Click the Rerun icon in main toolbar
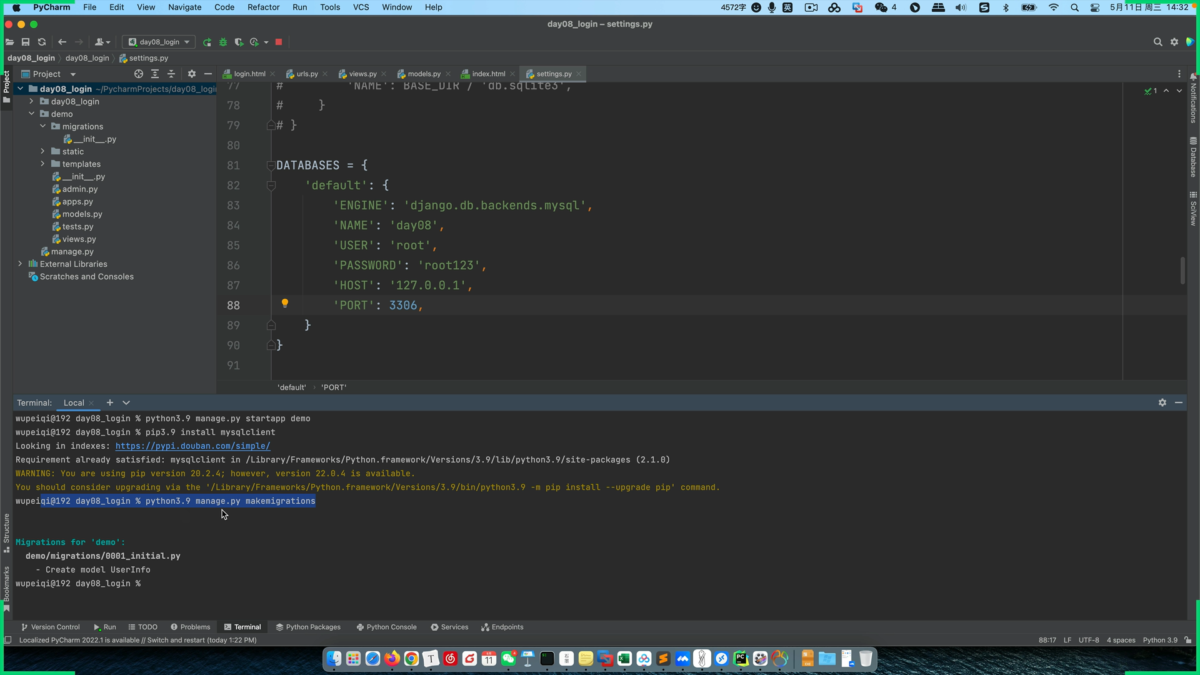 click(x=207, y=42)
